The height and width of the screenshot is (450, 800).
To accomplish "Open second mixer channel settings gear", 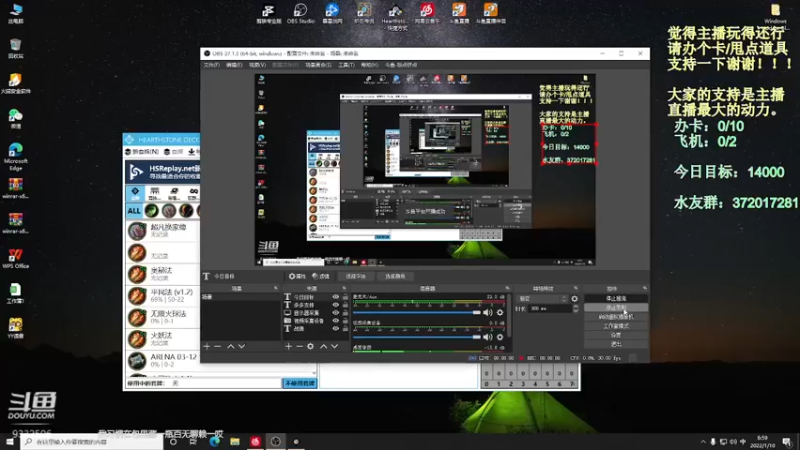I will 500,337.
